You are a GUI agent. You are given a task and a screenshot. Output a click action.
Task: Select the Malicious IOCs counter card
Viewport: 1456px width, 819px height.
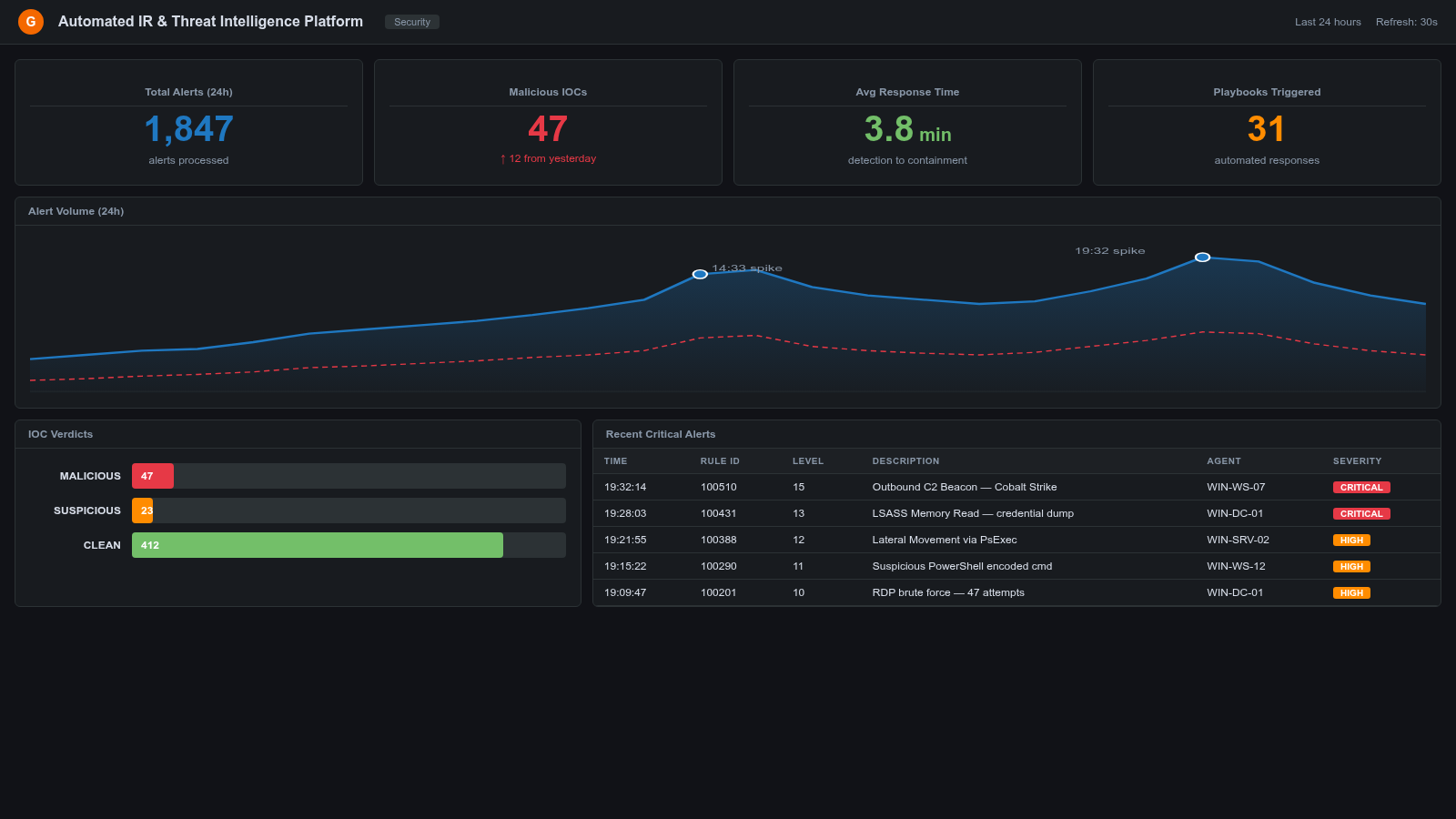click(x=547, y=122)
